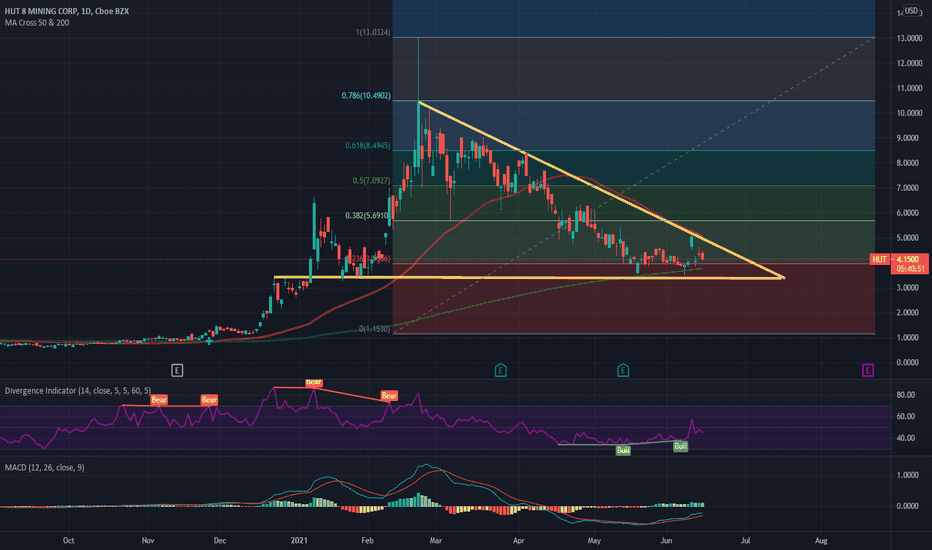The image size is (932, 550).
Task: Select the 1(13.0324) Fibonacci level label
Action: click(x=373, y=32)
